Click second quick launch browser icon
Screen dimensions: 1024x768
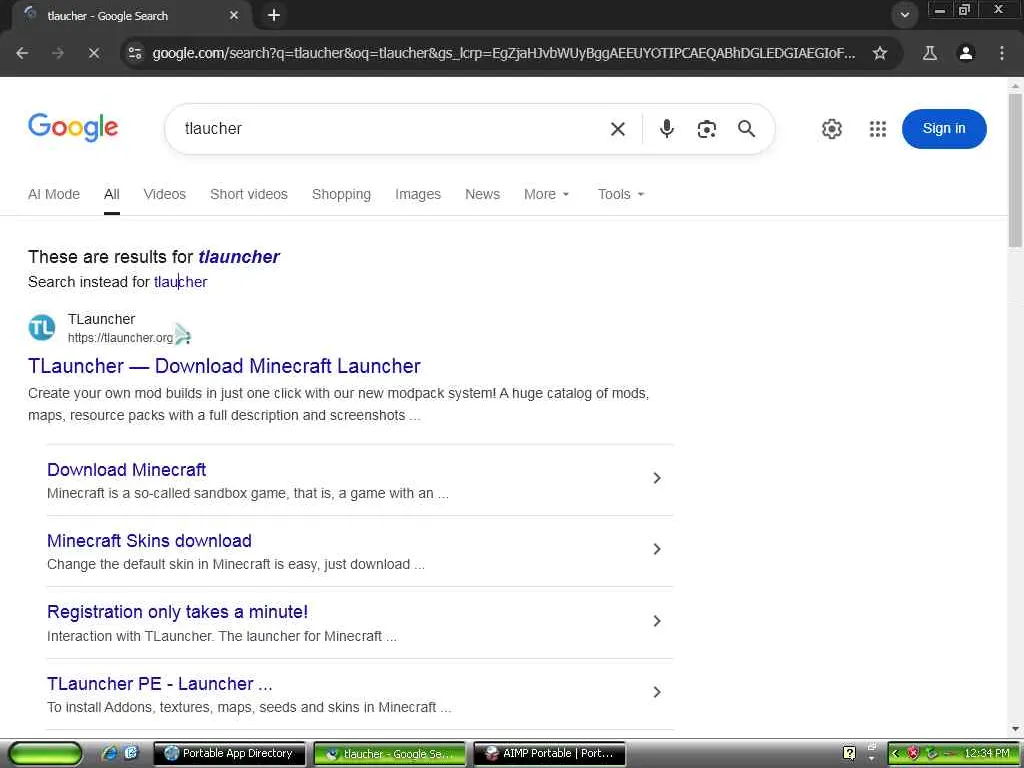point(131,753)
